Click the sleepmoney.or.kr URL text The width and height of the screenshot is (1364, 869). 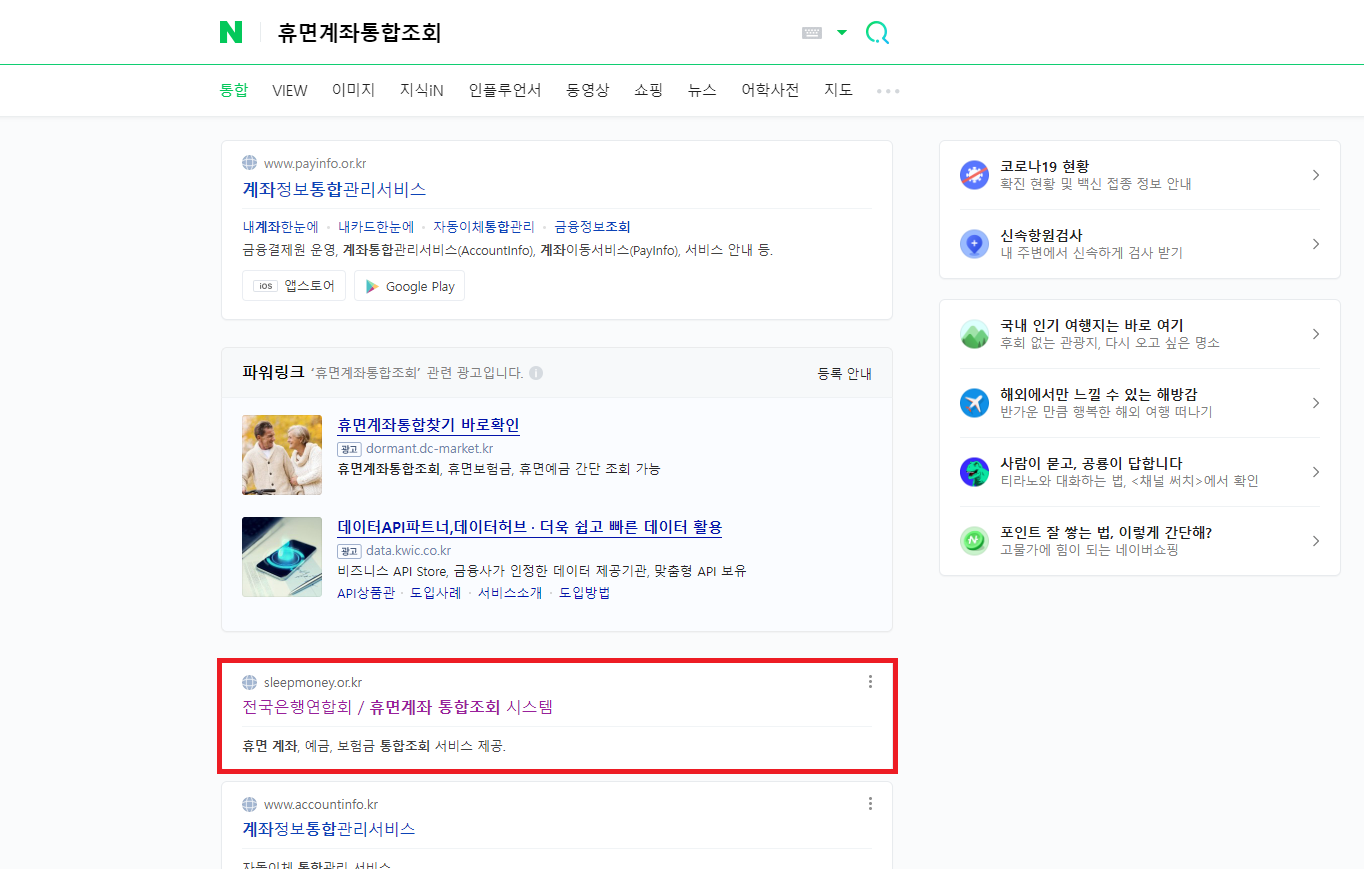click(313, 682)
